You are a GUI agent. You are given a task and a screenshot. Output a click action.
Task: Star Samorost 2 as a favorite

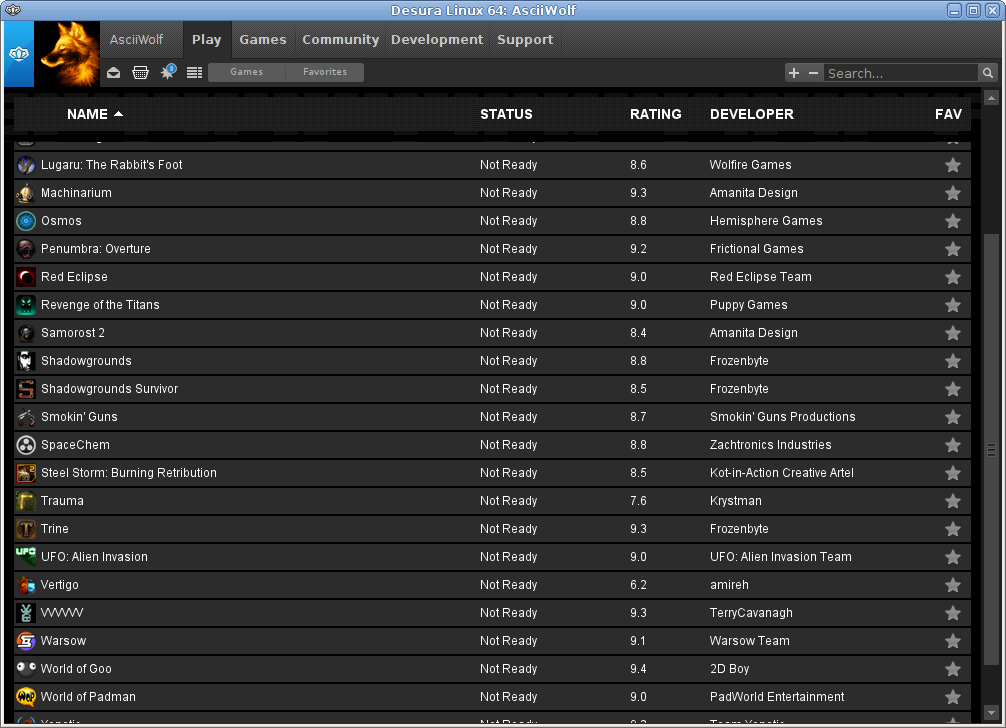(x=953, y=333)
